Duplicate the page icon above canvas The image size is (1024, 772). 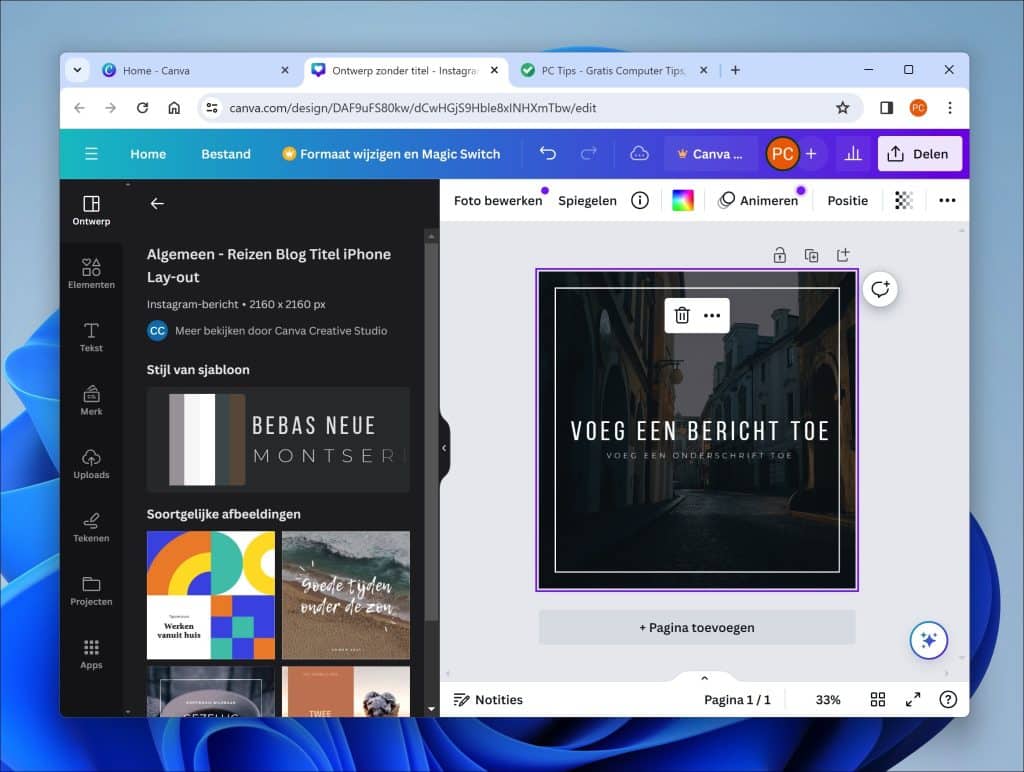point(811,255)
